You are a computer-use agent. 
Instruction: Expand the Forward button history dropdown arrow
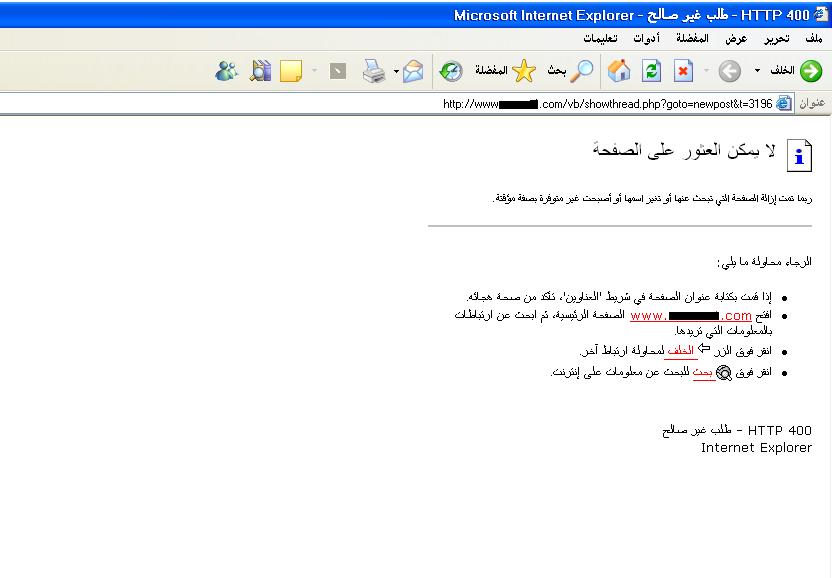[x=706, y=71]
